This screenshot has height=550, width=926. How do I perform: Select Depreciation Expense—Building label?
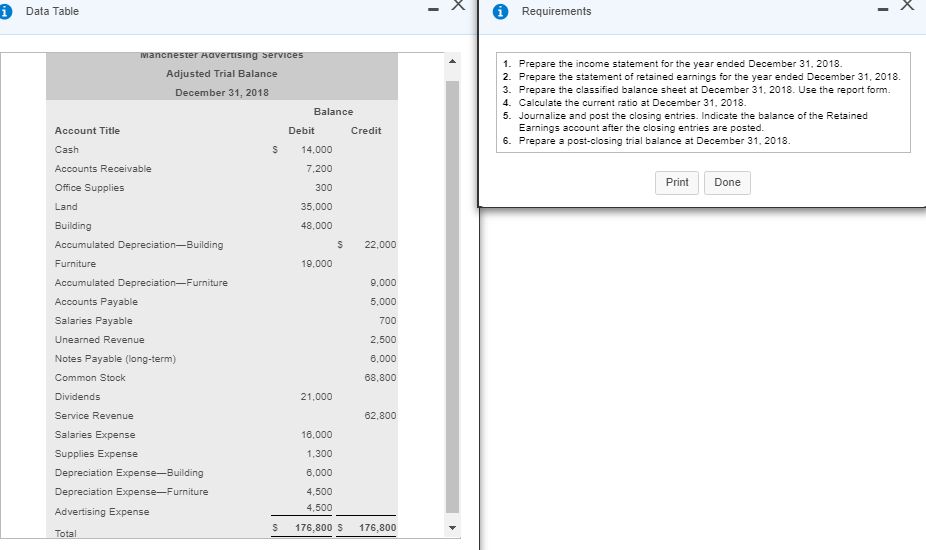click(129, 473)
